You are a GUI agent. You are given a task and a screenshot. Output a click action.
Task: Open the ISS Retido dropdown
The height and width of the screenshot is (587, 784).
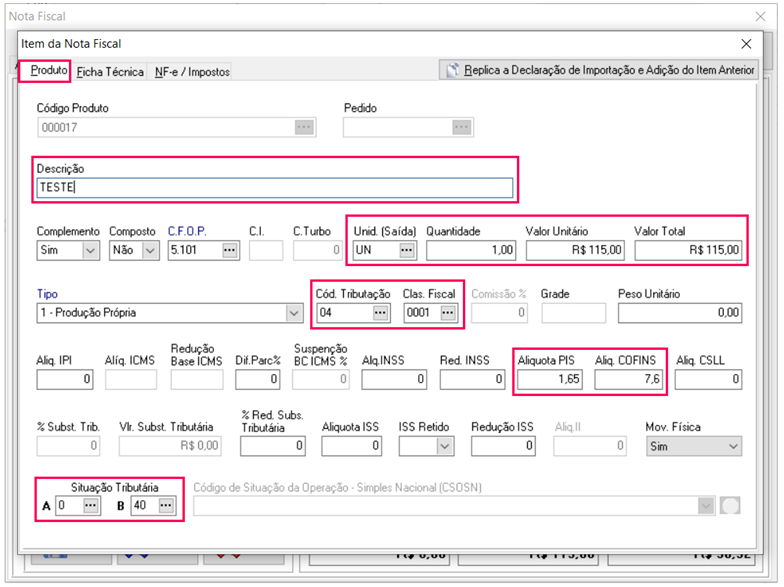tap(444, 446)
